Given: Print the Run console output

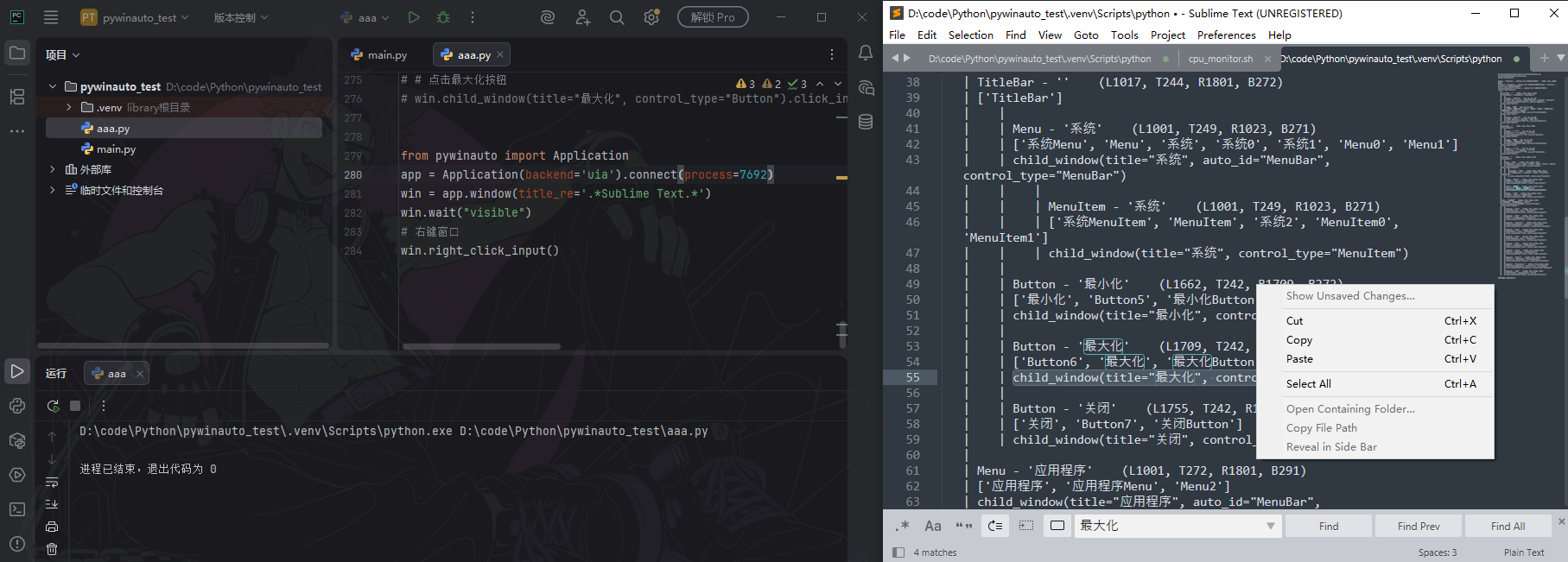Looking at the screenshot, I should pyautogui.click(x=52, y=527).
